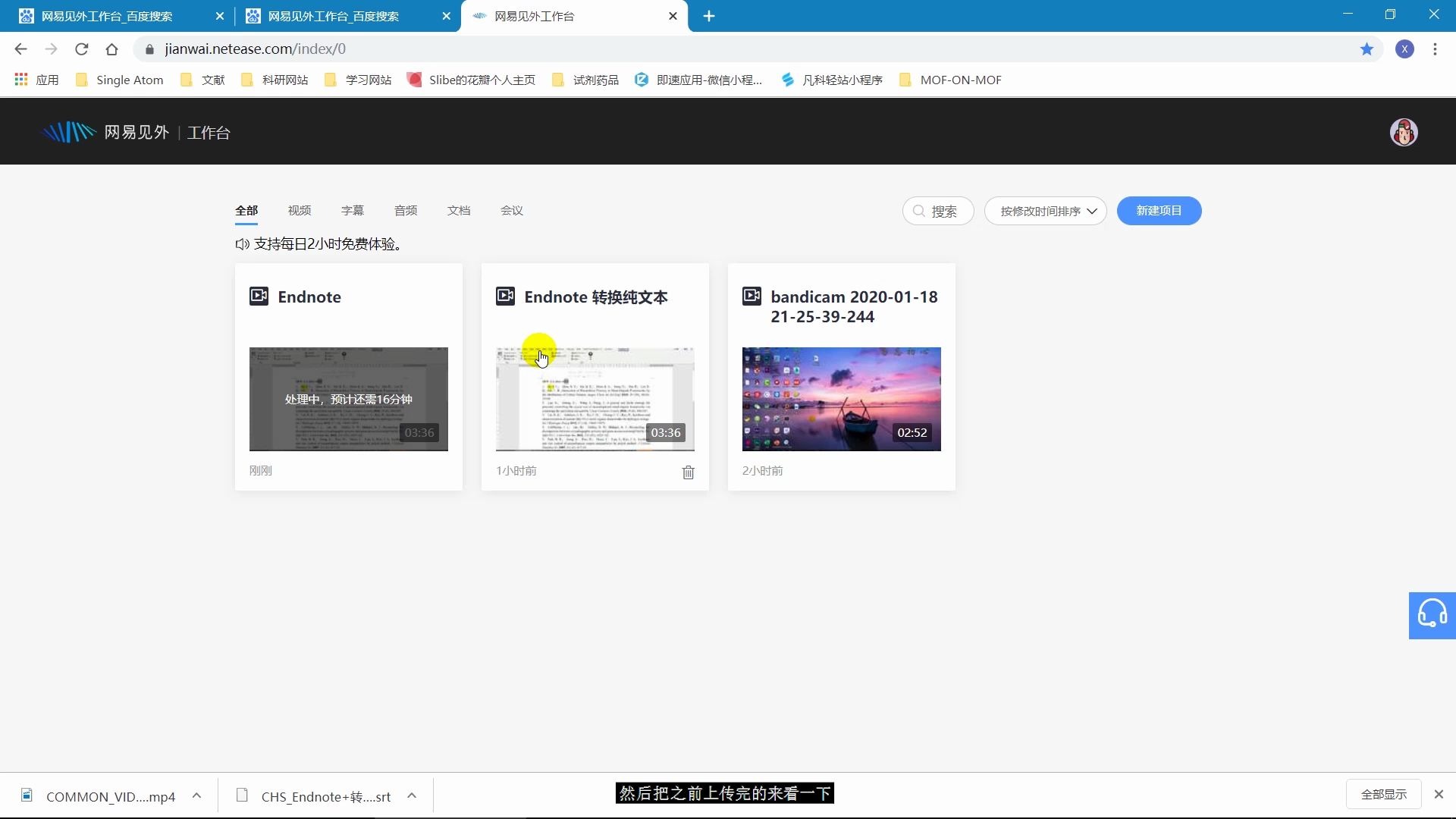Open customer service headset widget
The image size is (1456, 819).
[x=1432, y=615]
